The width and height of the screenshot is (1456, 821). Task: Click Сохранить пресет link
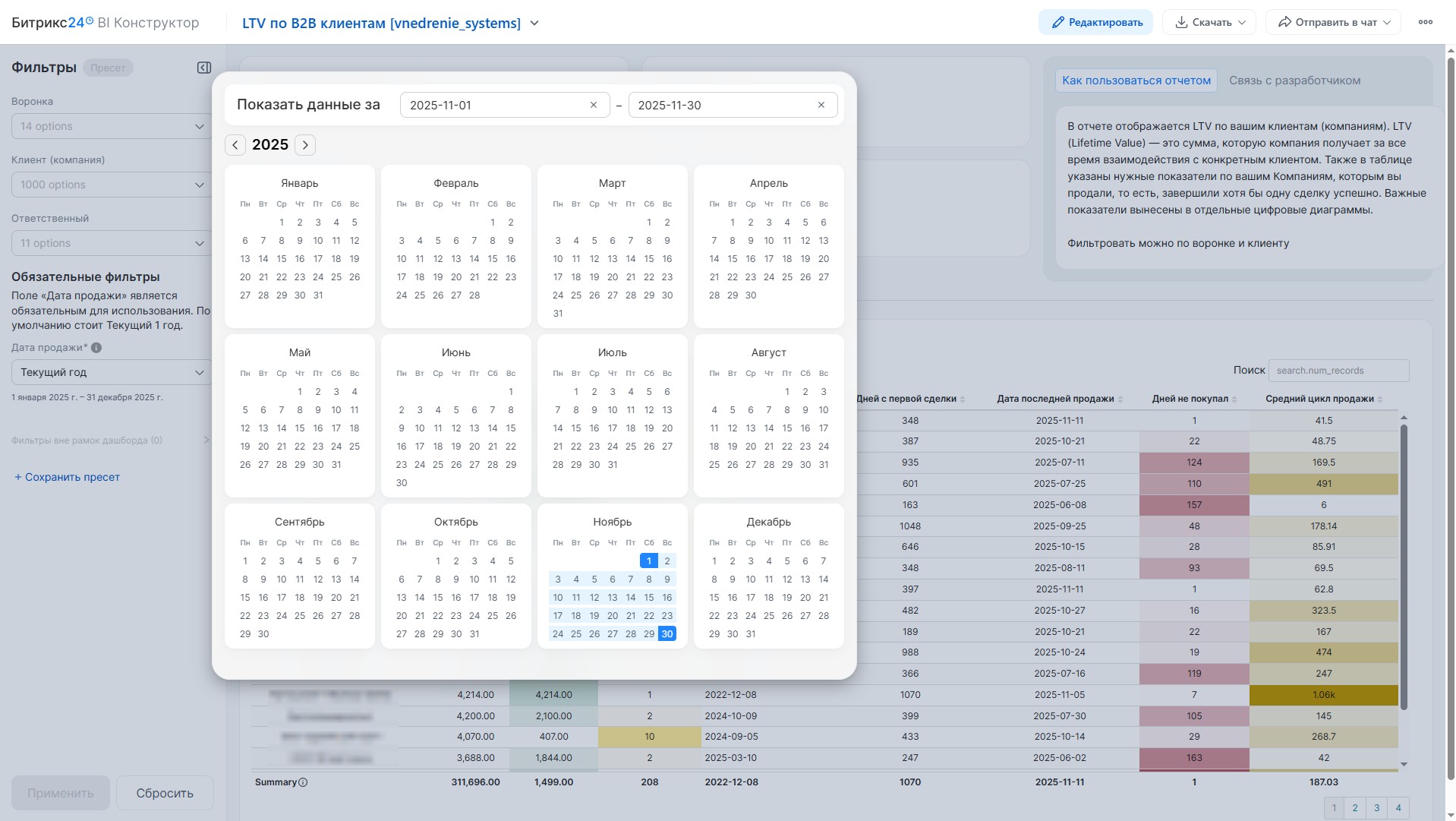pyautogui.click(x=67, y=477)
